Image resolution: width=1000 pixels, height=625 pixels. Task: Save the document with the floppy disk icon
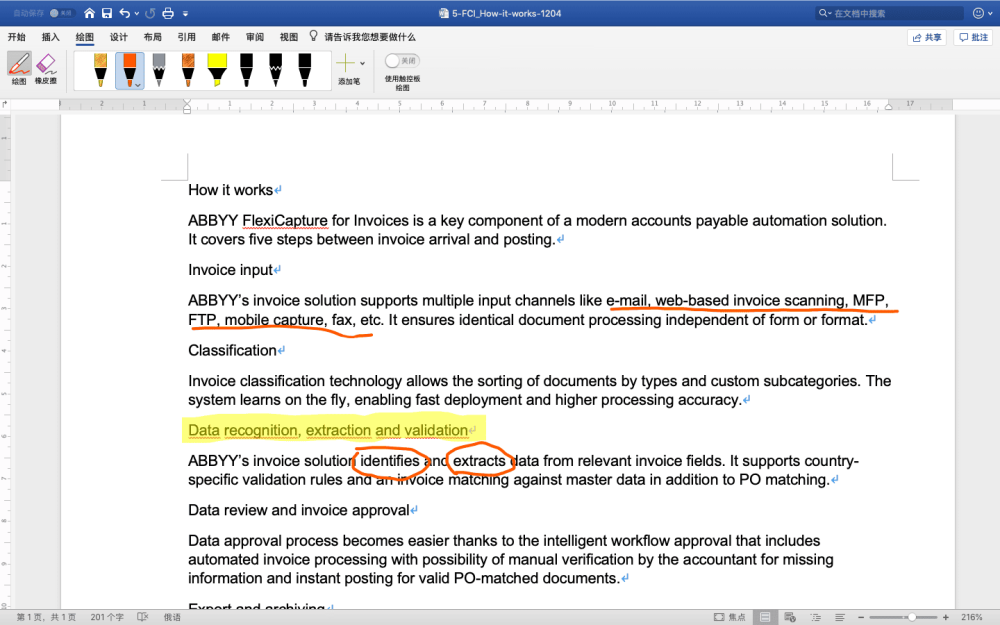(107, 13)
